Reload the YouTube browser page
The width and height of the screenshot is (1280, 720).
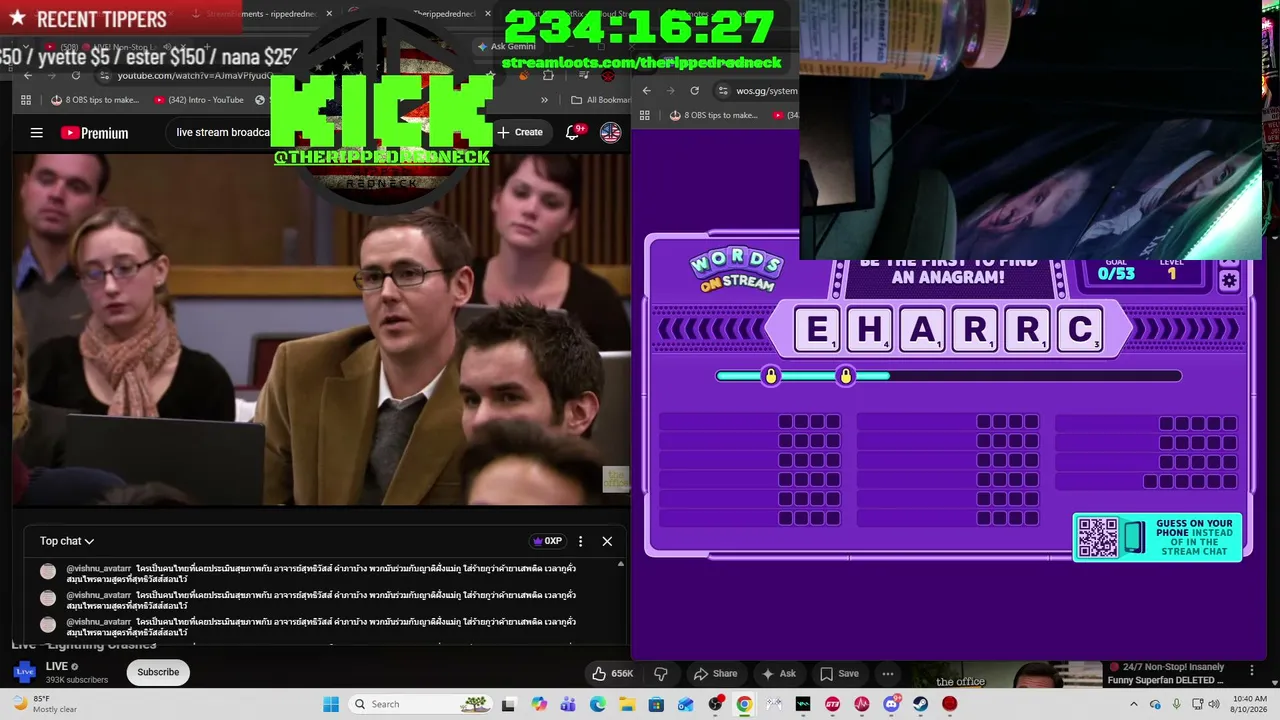click(x=76, y=76)
